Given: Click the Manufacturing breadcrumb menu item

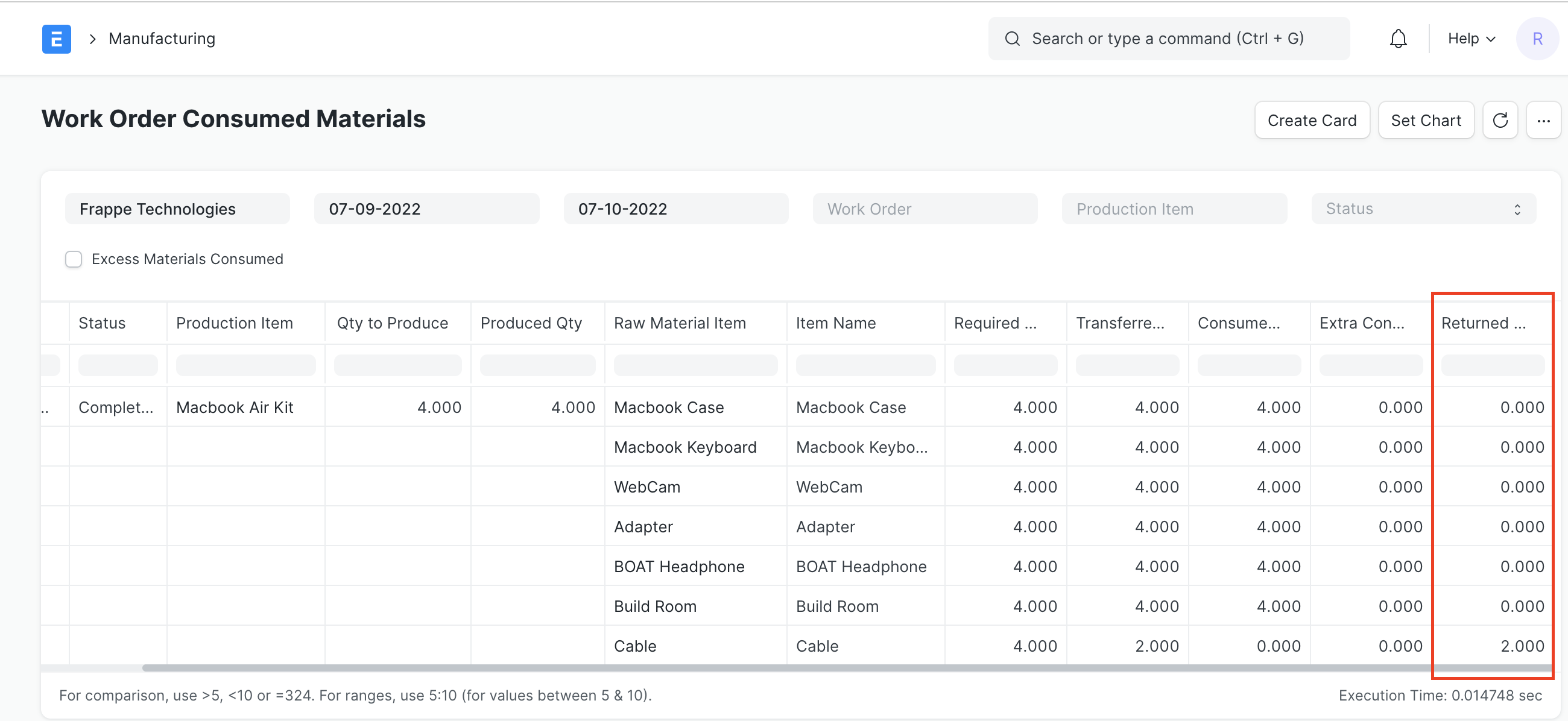Looking at the screenshot, I should [162, 38].
